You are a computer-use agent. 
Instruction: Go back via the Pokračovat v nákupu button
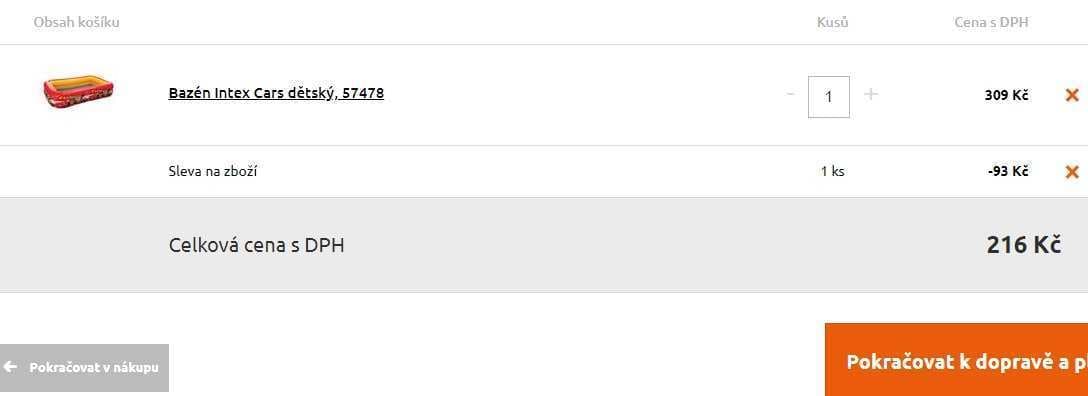84,368
